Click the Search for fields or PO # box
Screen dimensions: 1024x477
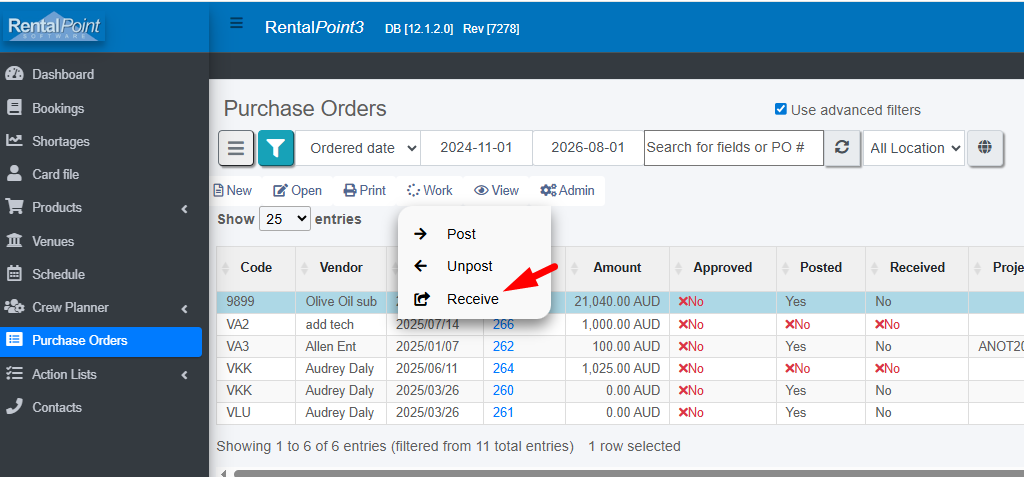pos(733,148)
